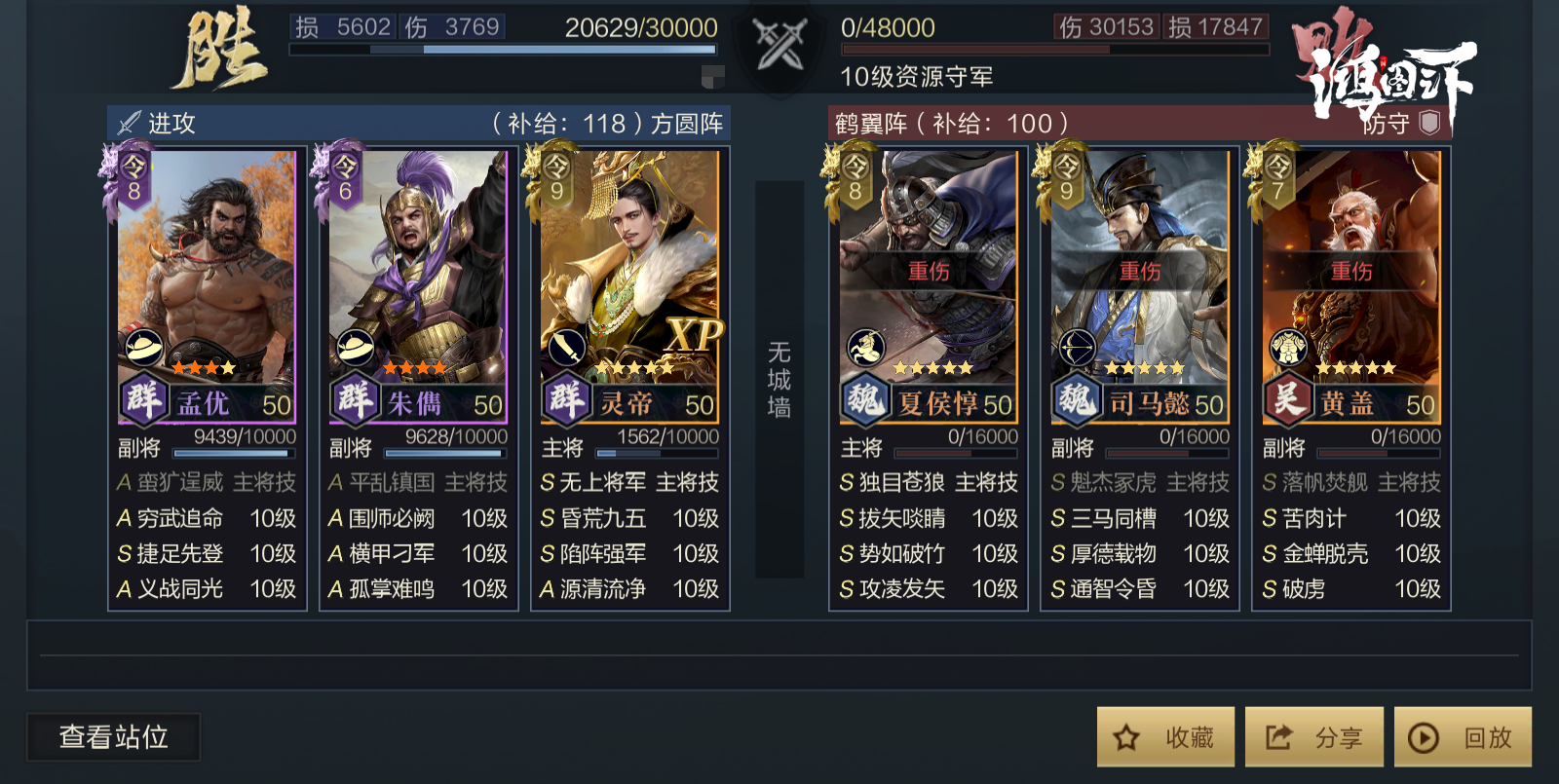Open 查看站位 to view positions

113,737
